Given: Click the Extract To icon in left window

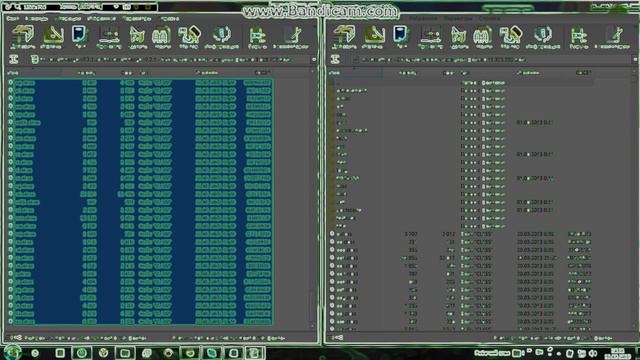Looking at the screenshot, I should click(53, 36).
